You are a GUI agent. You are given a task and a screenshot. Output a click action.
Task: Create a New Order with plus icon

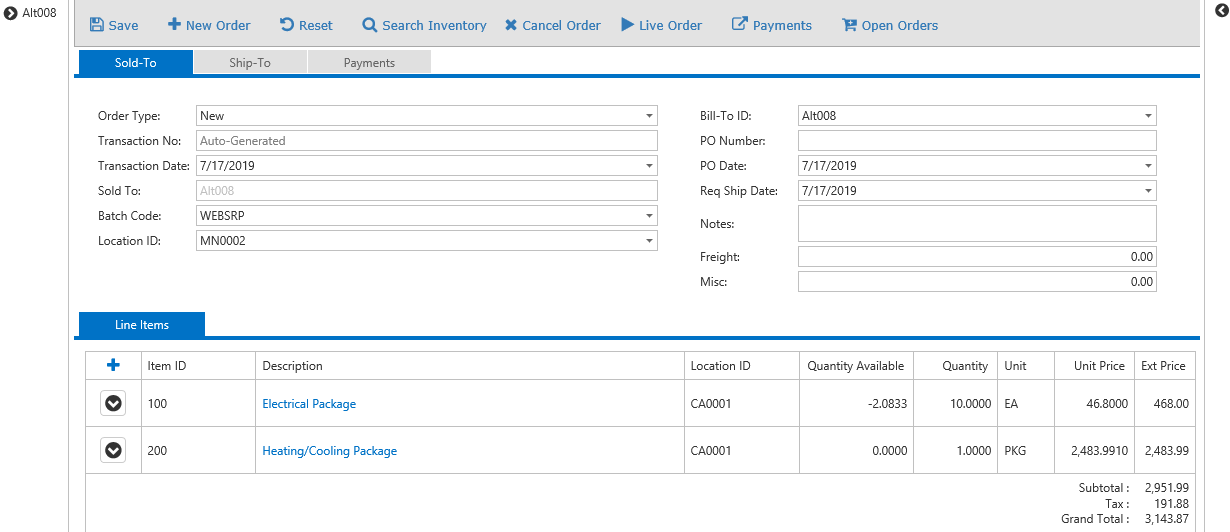click(174, 25)
